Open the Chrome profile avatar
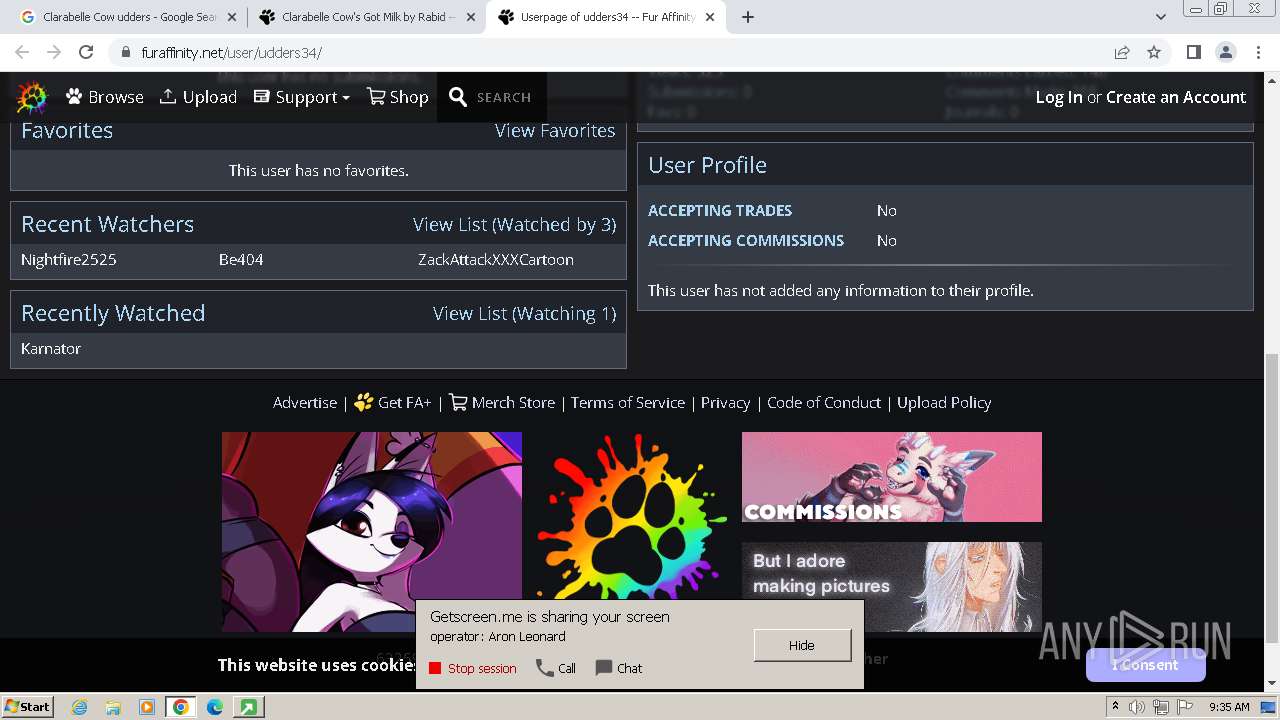This screenshot has height=720, width=1280. tap(1225, 52)
